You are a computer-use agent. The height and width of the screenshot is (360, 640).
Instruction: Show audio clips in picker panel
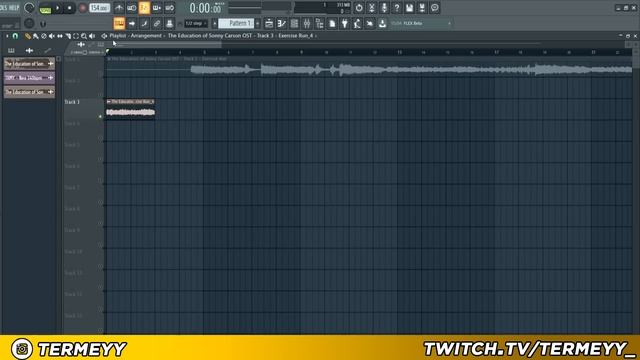click(29, 51)
